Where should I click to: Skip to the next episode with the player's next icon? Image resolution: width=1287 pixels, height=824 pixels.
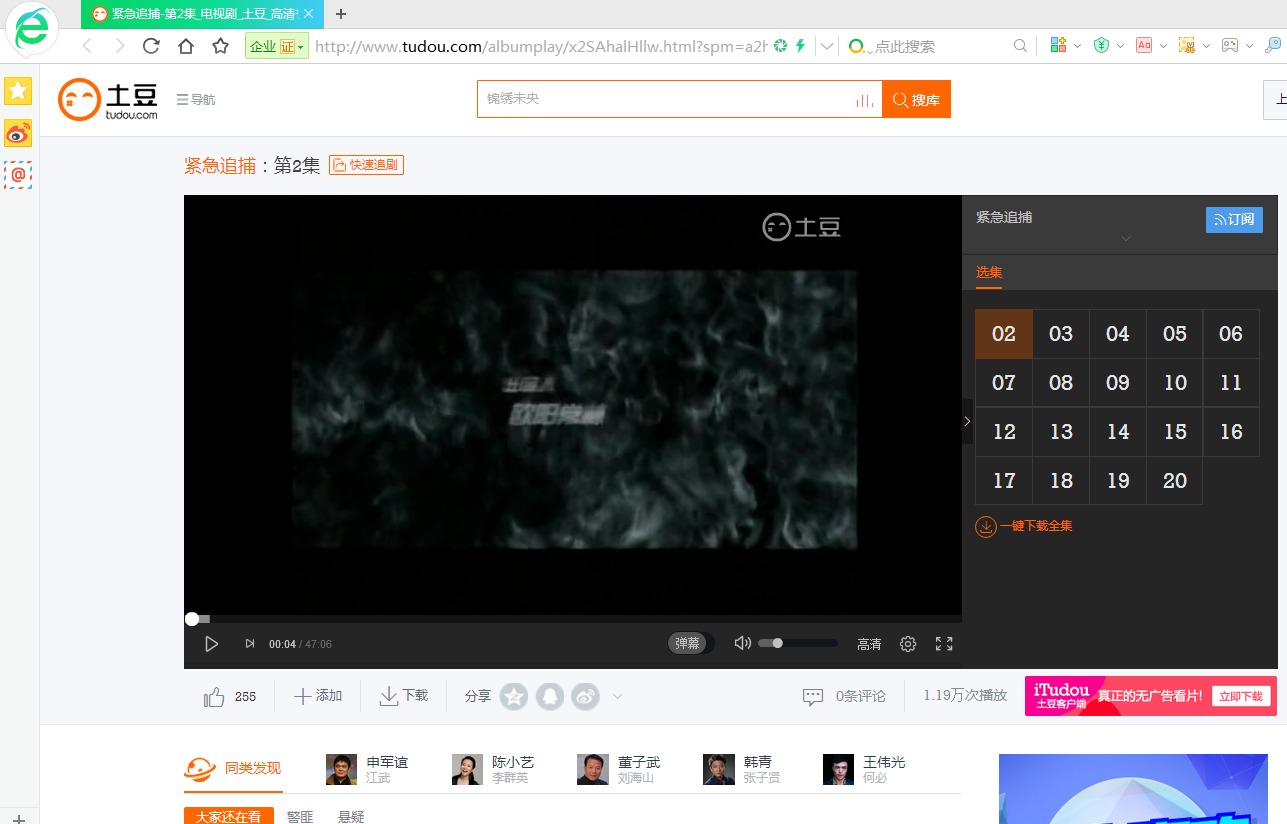click(x=250, y=644)
